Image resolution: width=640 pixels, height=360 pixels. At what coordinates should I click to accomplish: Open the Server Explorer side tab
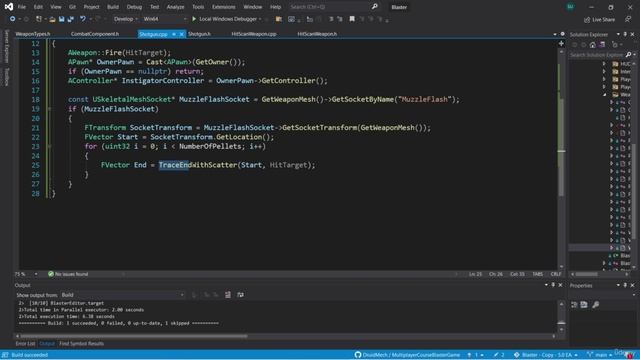click(x=6, y=46)
